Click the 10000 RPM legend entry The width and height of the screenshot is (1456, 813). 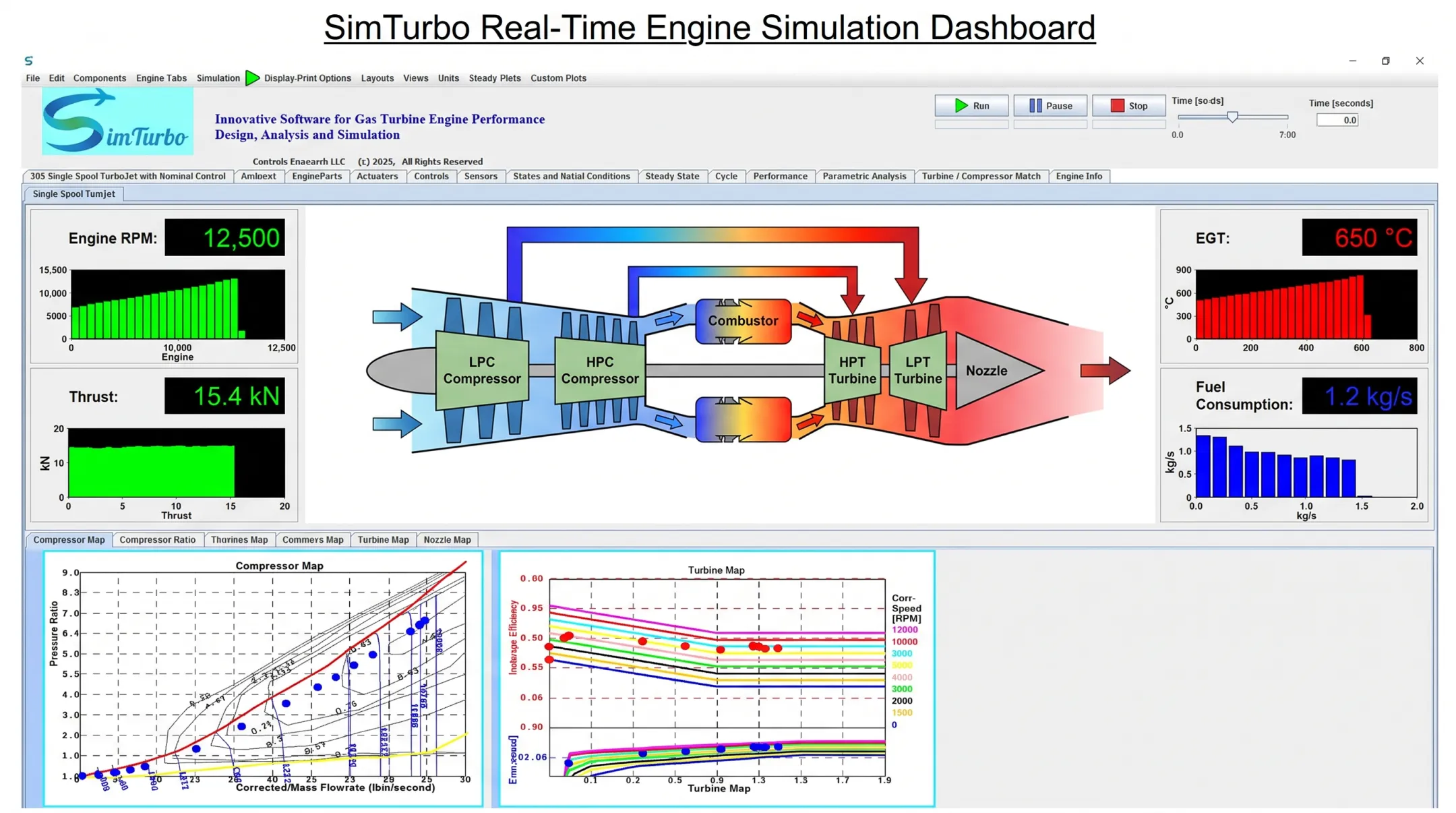[905, 642]
